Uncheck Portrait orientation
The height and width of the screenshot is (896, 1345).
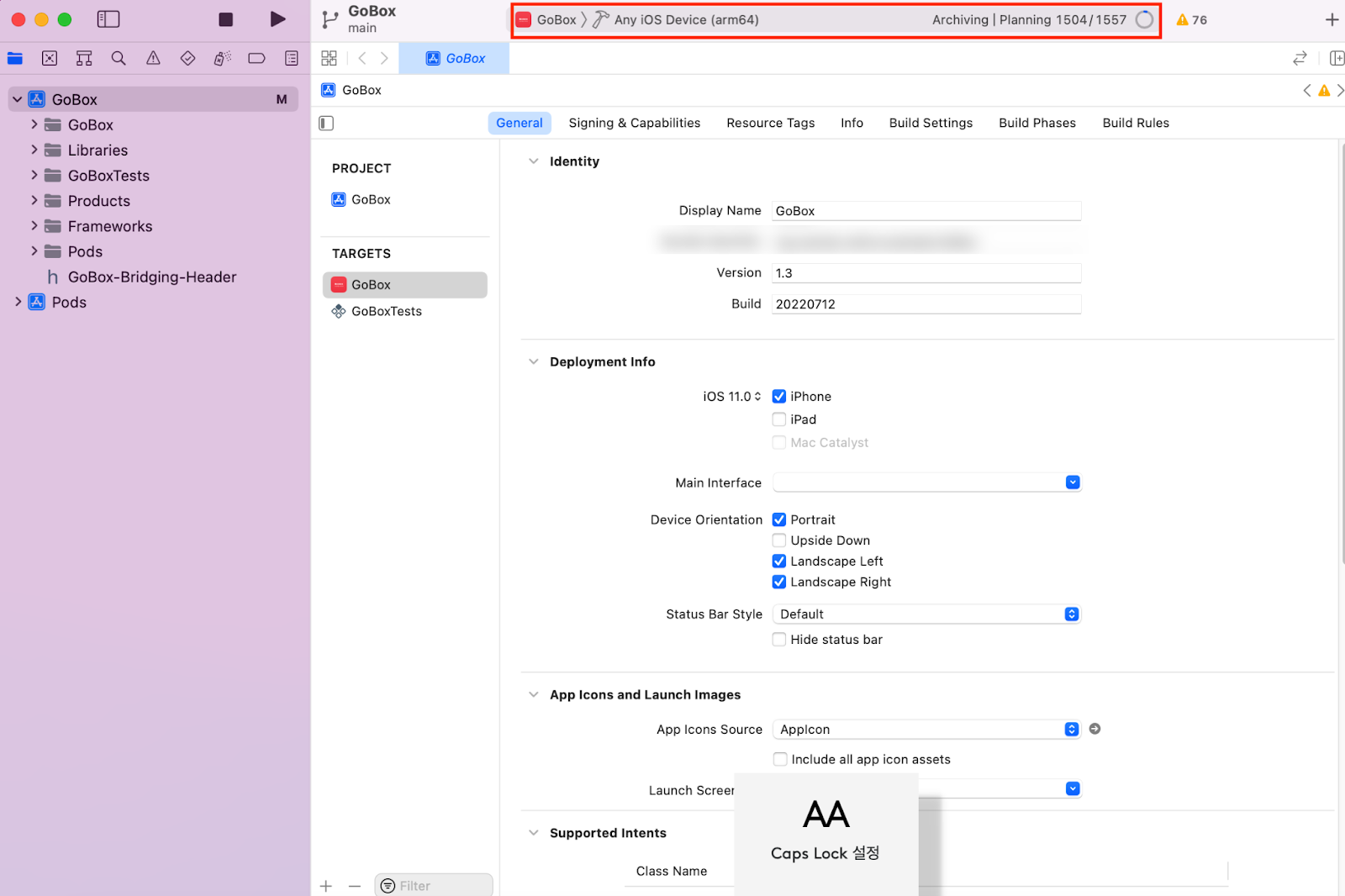click(x=779, y=519)
